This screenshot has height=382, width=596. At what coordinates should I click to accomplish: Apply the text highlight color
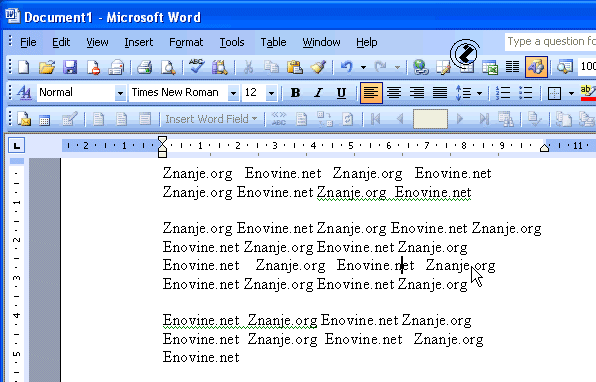[588, 93]
